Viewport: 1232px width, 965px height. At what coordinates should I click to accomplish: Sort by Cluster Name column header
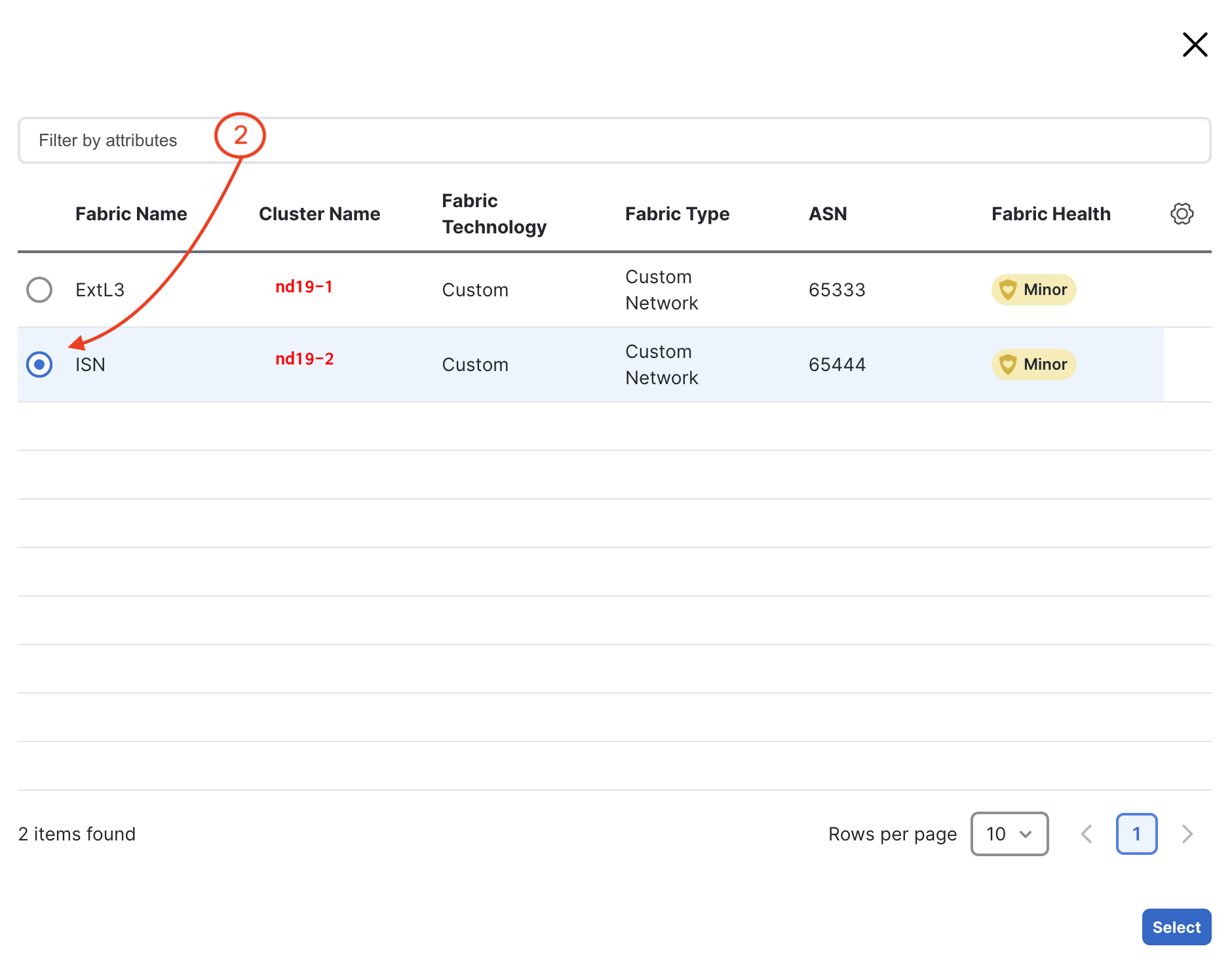[x=319, y=214]
